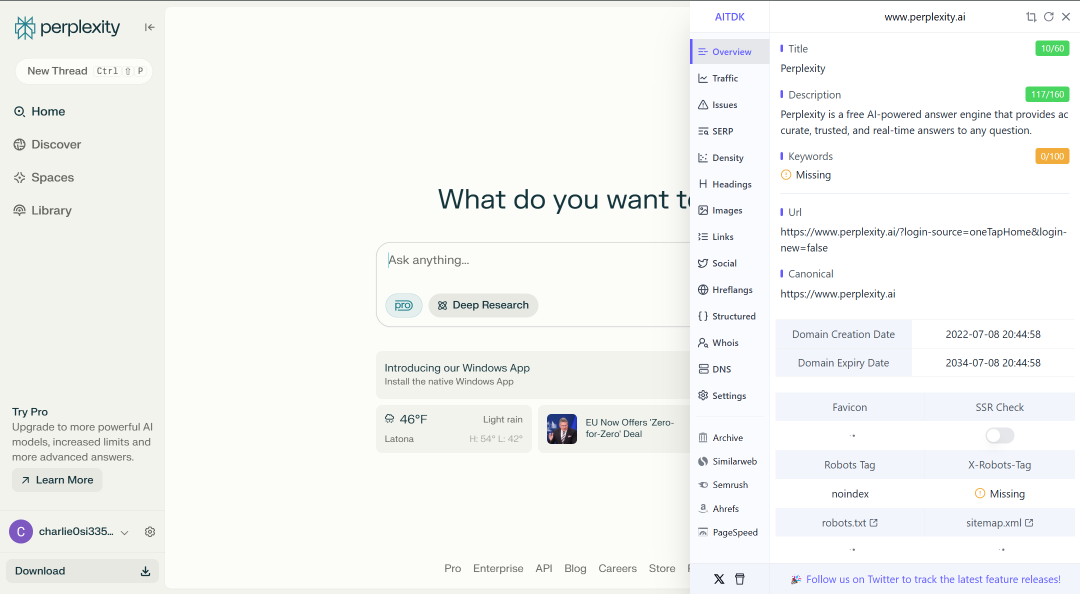The height and width of the screenshot is (594, 1080).
Task: Open the Enterprise footer link
Action: (x=498, y=569)
